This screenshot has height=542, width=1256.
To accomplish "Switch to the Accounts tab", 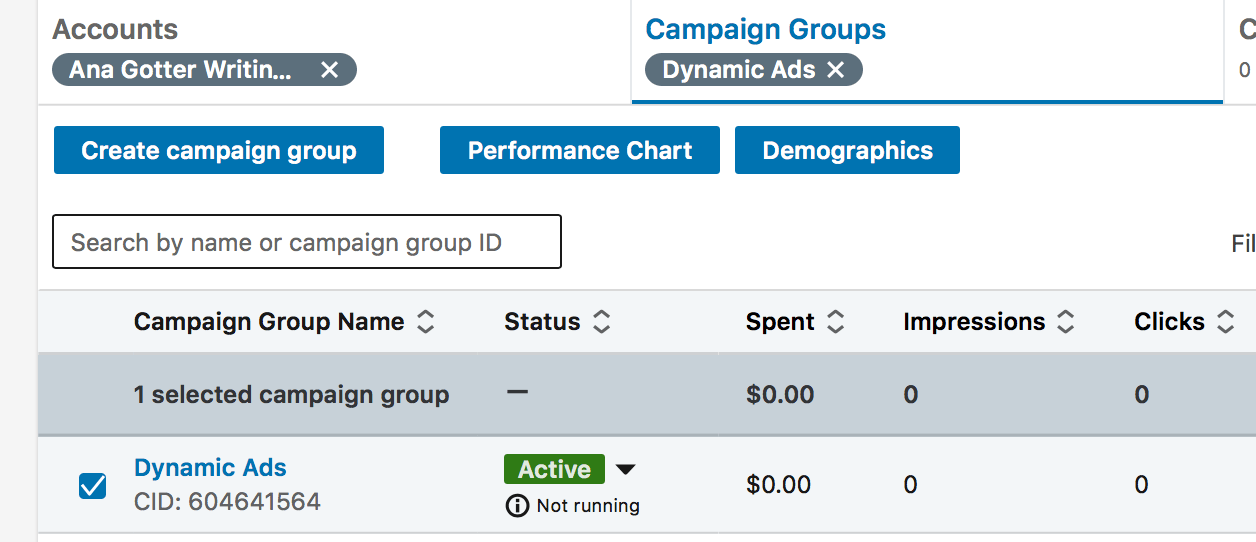I will [115, 29].
